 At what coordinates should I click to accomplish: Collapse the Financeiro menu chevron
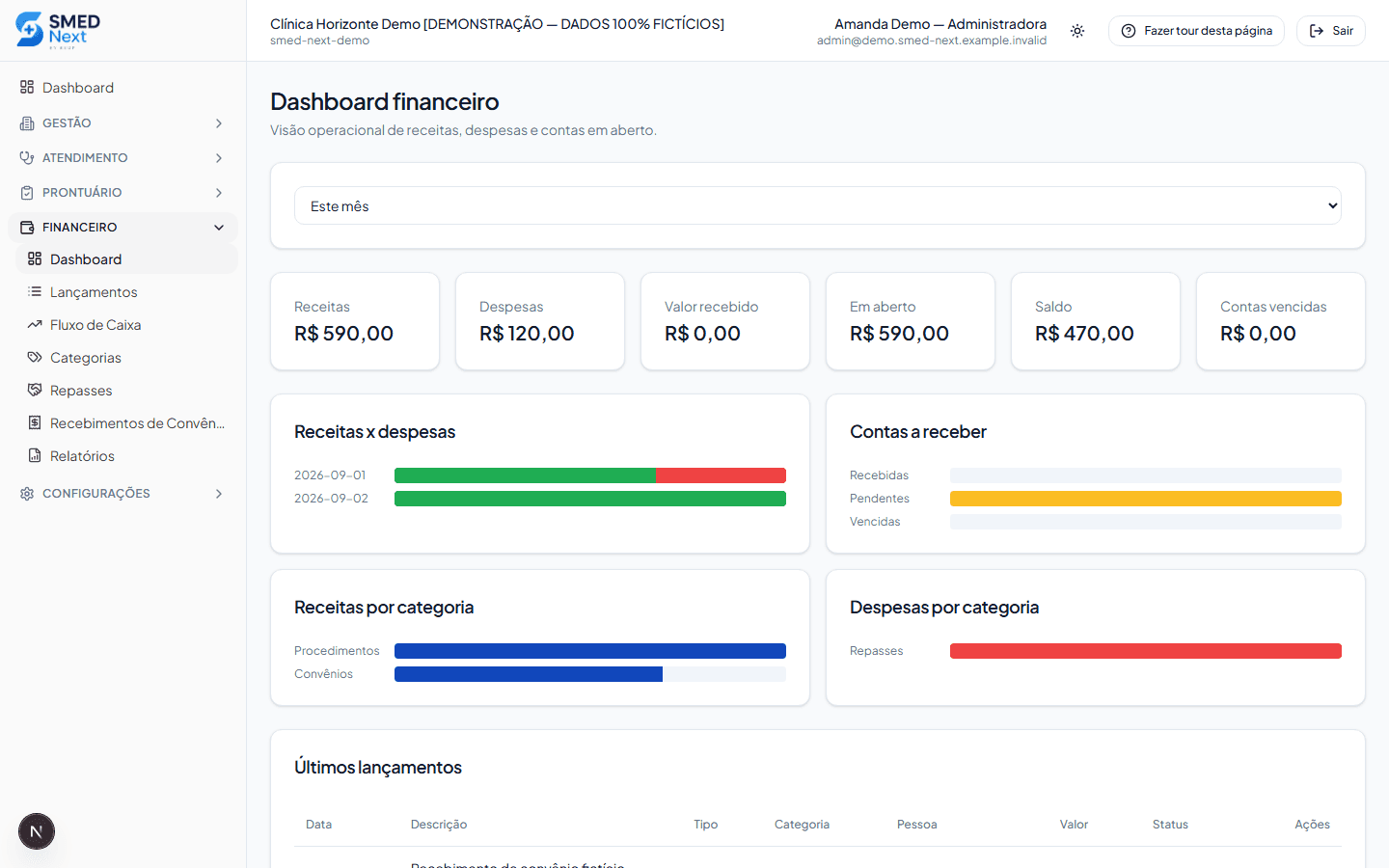pos(219,228)
